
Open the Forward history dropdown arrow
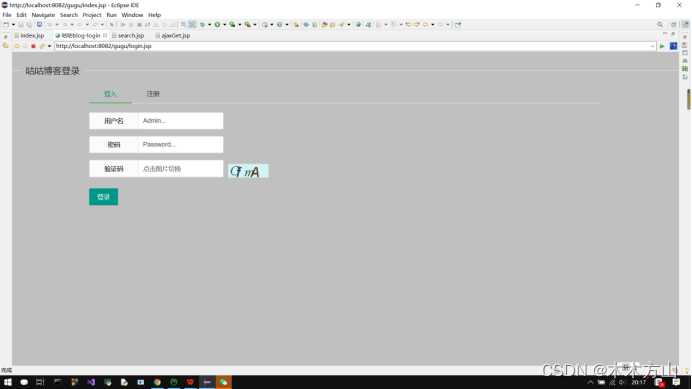pos(448,25)
